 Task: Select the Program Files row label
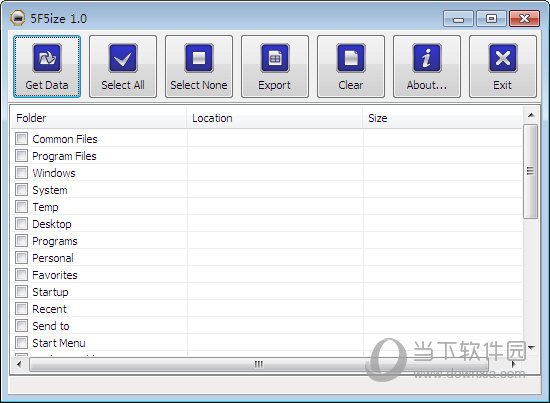pyautogui.click(x=64, y=156)
